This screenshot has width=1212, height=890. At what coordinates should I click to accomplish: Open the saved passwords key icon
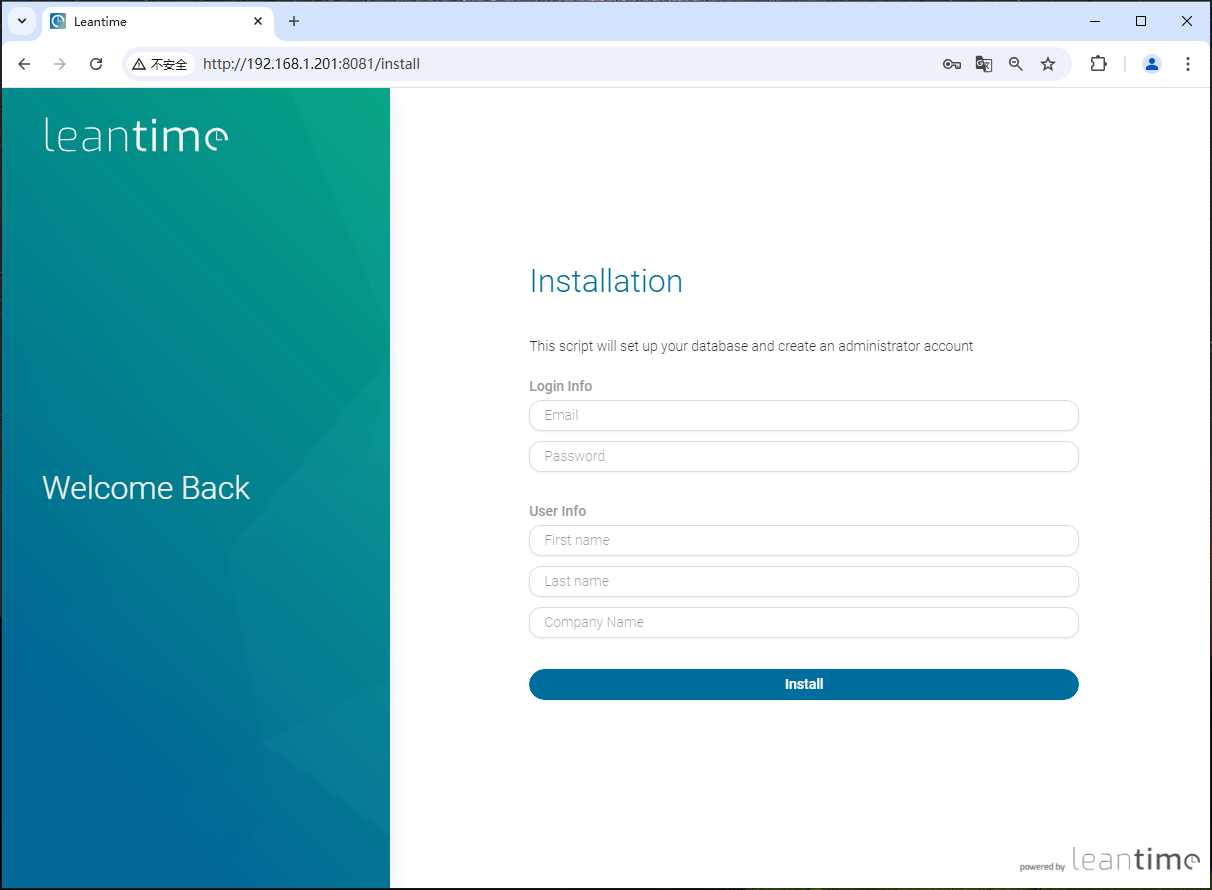(952, 64)
